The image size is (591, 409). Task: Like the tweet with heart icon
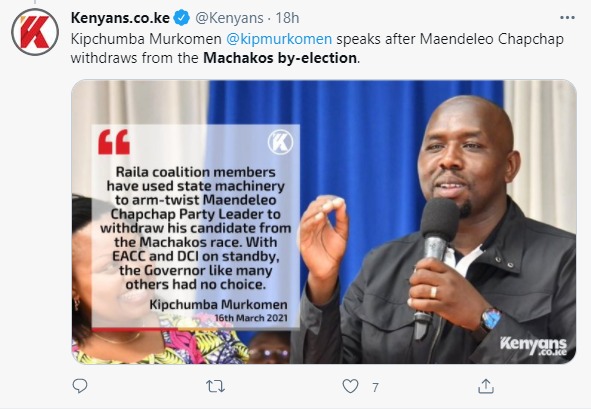(350, 386)
